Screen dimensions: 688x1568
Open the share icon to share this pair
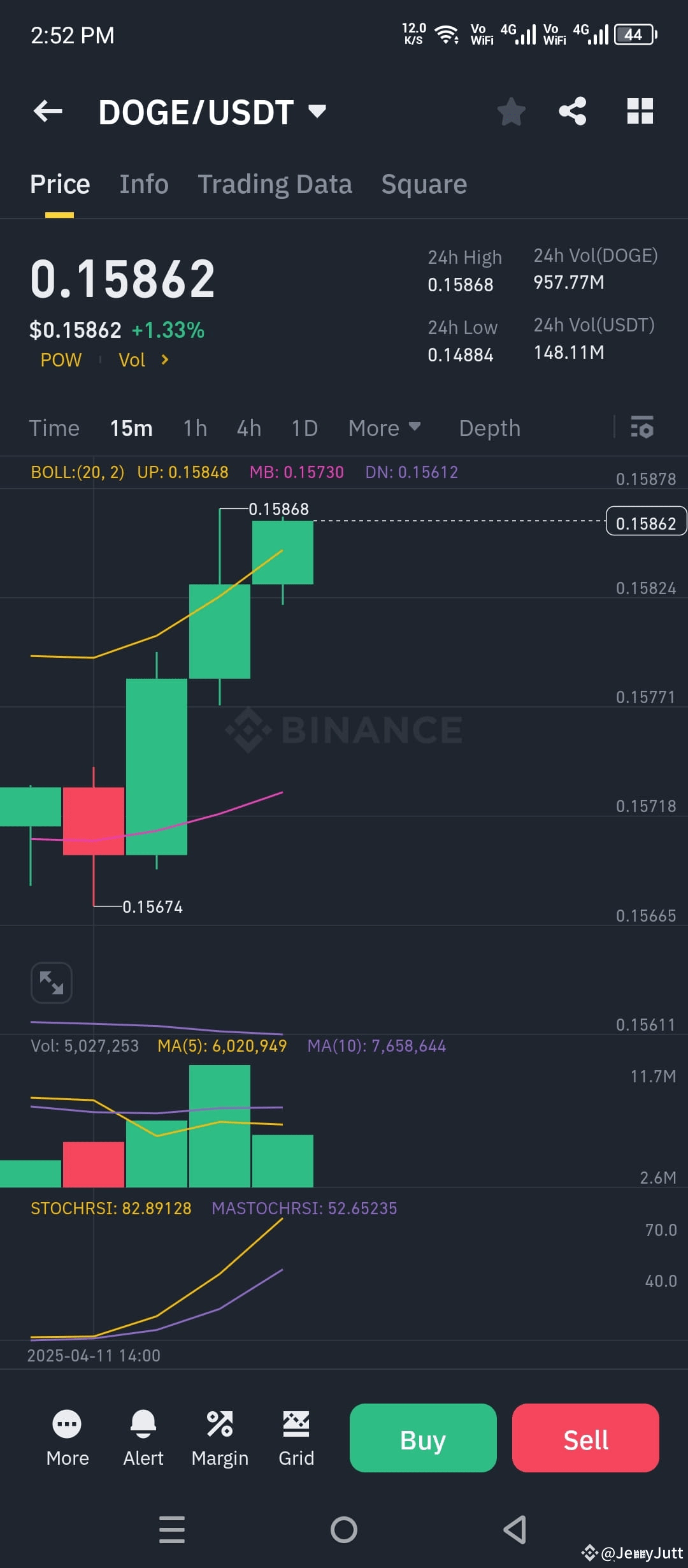[x=572, y=112]
